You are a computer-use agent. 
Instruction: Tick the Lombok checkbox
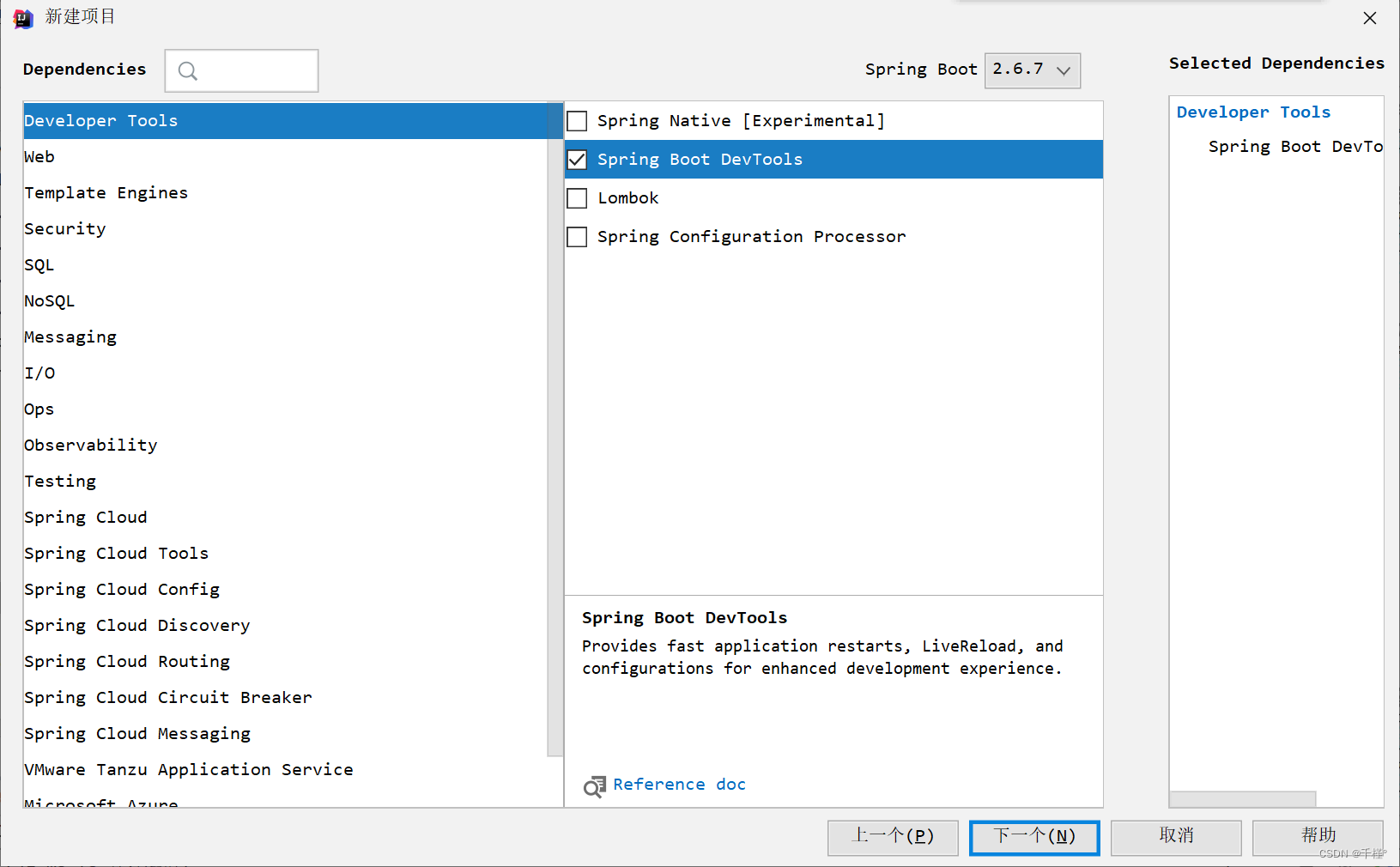(578, 198)
